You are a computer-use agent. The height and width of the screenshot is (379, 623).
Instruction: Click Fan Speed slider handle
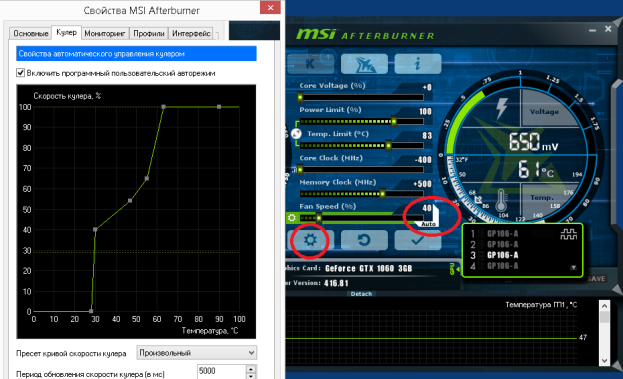(319, 218)
